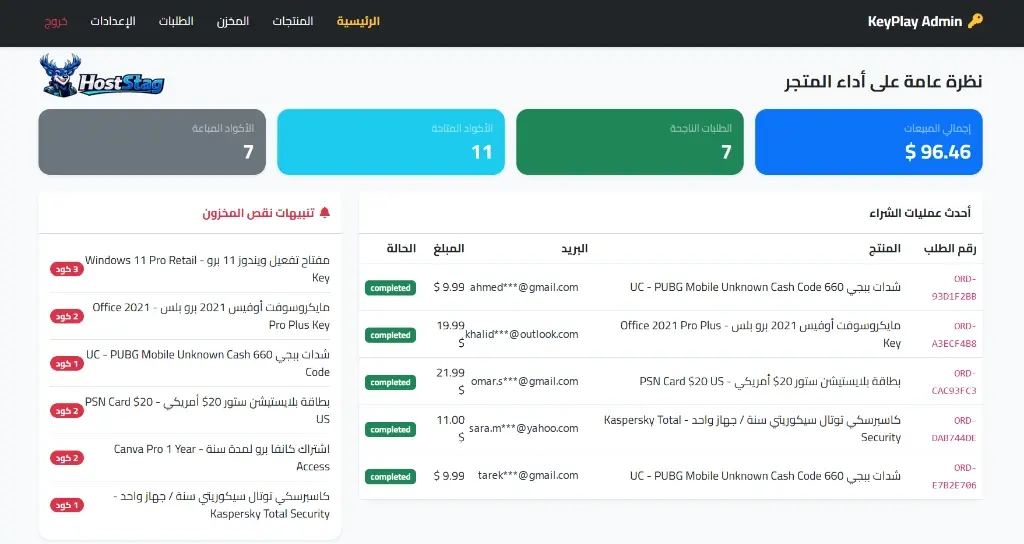The height and width of the screenshot is (544, 1024).
Task: Click order number ORD-E7B2E706
Action: tap(954, 476)
